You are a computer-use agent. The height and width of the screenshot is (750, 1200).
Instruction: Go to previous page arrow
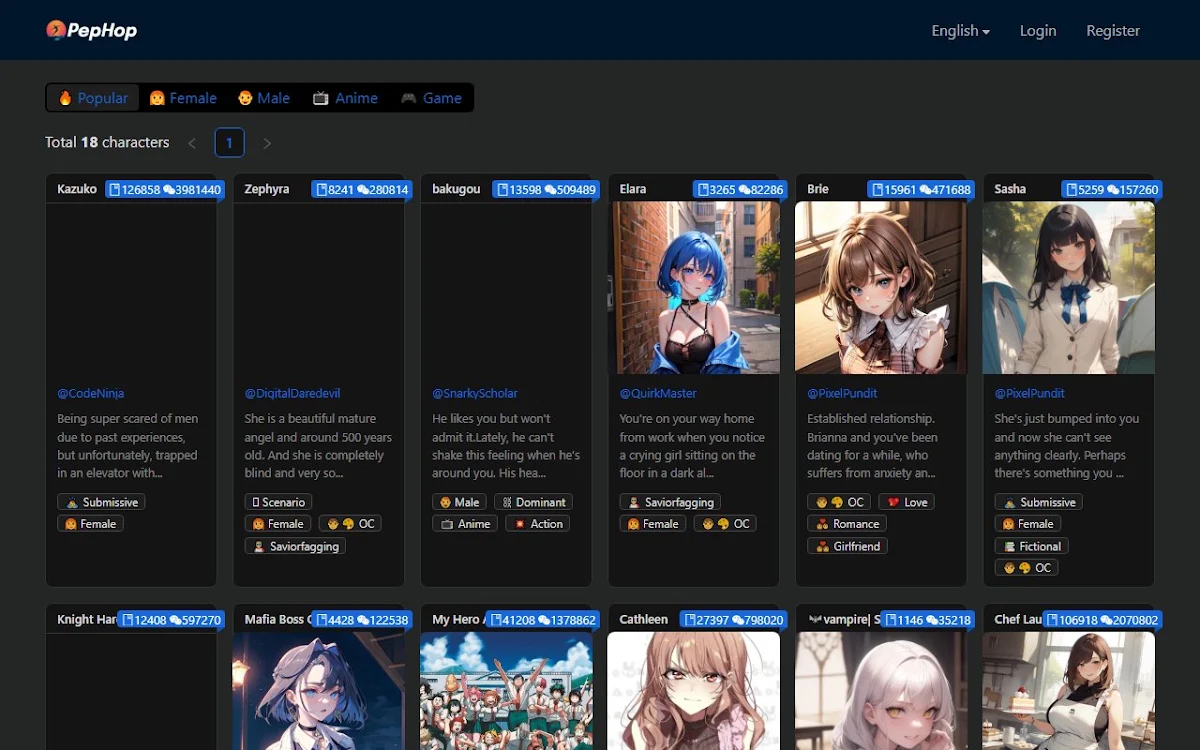[192, 143]
